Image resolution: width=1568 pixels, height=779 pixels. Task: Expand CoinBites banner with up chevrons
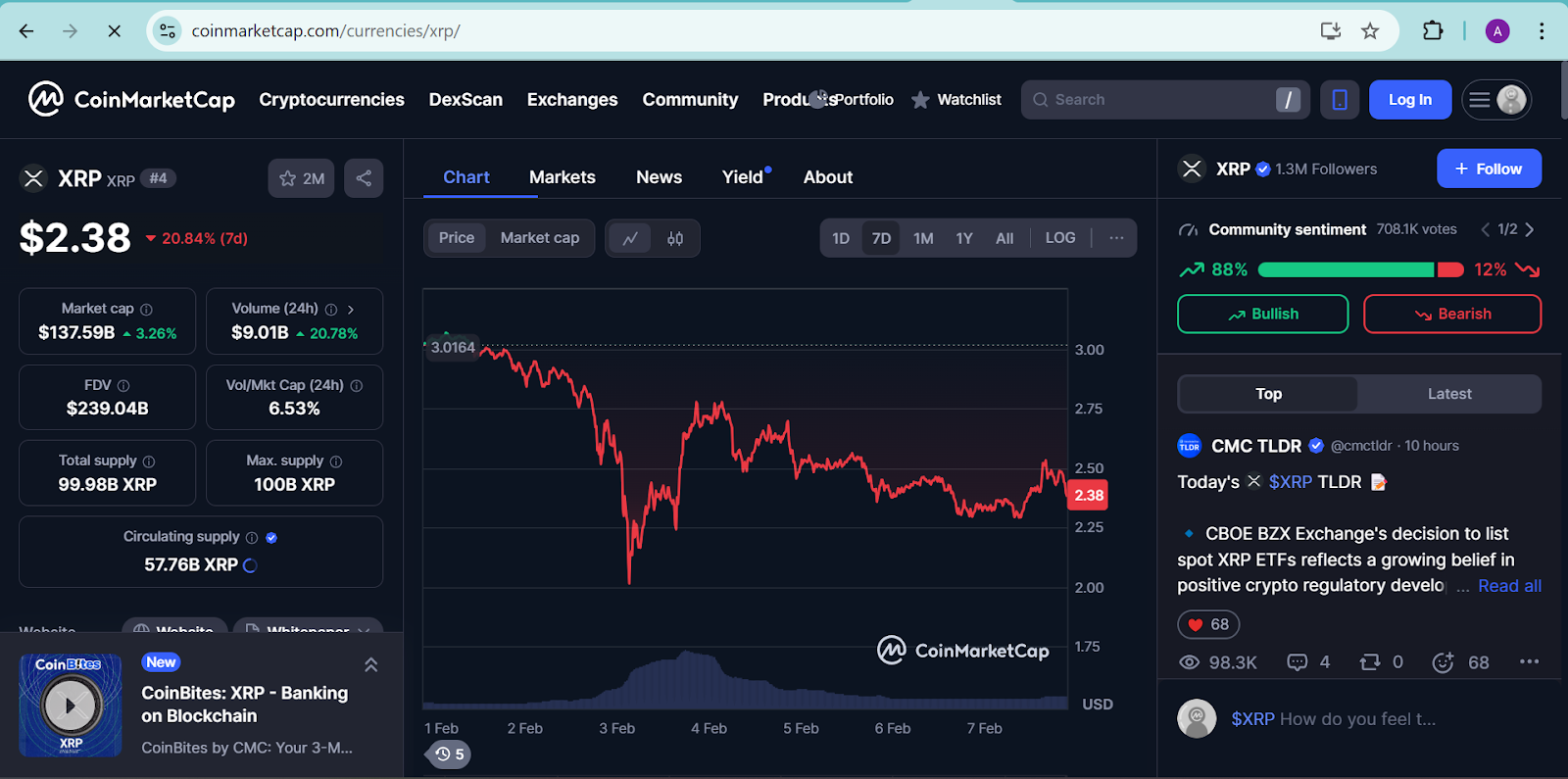371,664
